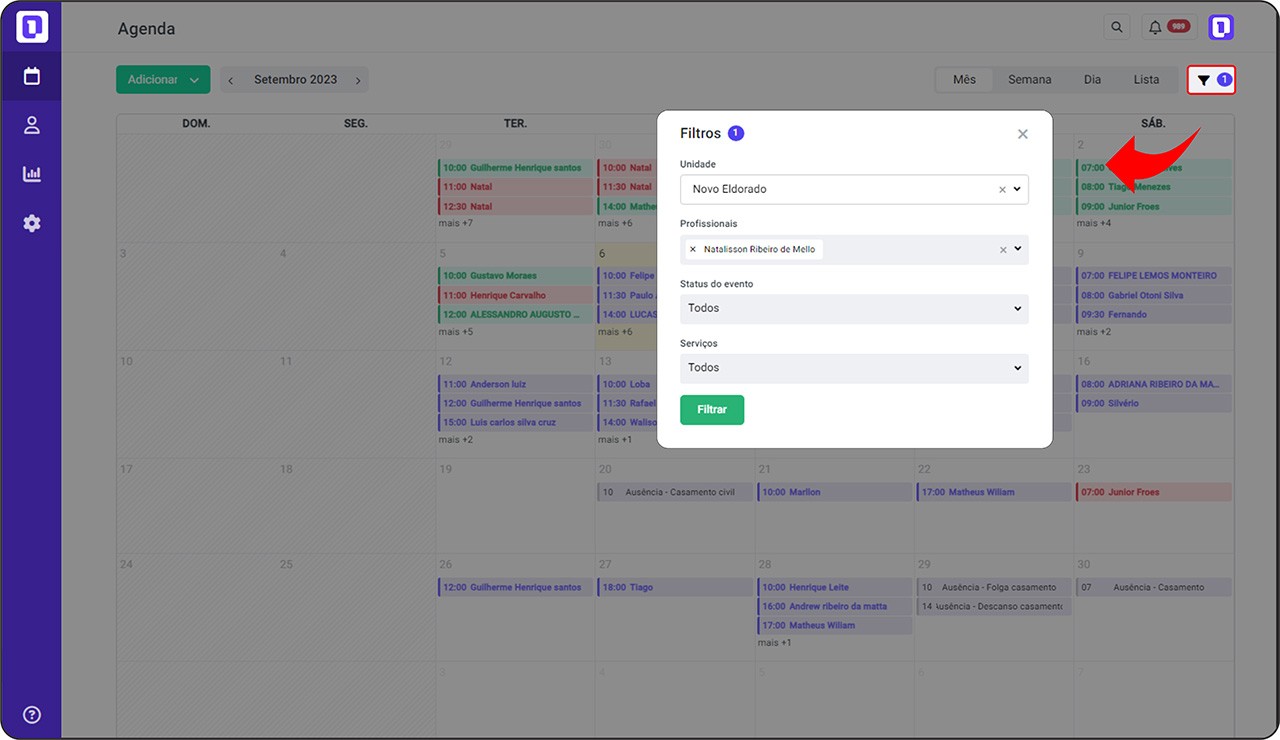Open the 18:00 Tiago event
The image size is (1280, 740).
point(675,587)
